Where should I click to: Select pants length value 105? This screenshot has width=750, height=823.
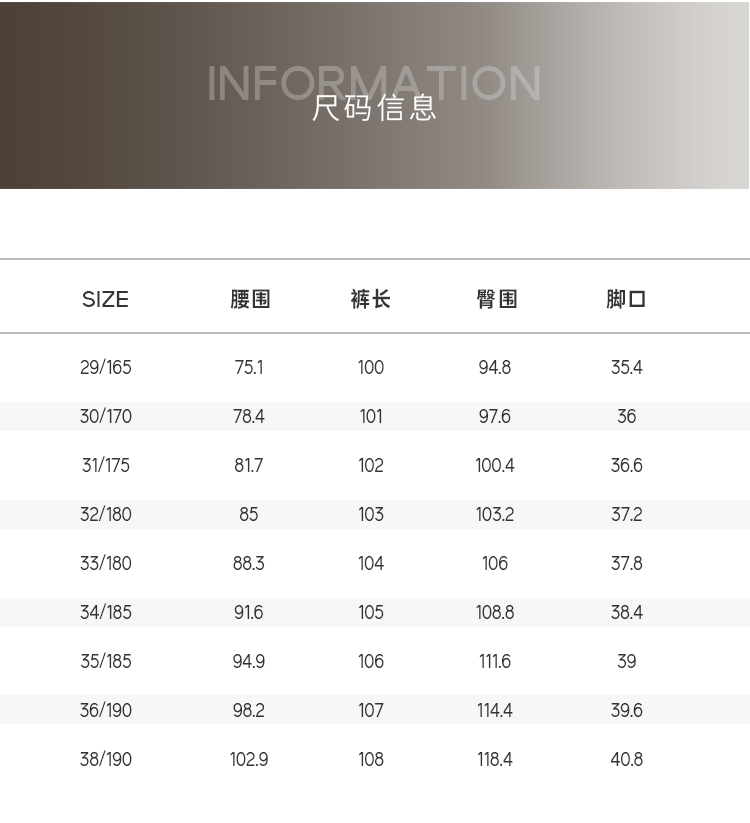pyautogui.click(x=371, y=613)
